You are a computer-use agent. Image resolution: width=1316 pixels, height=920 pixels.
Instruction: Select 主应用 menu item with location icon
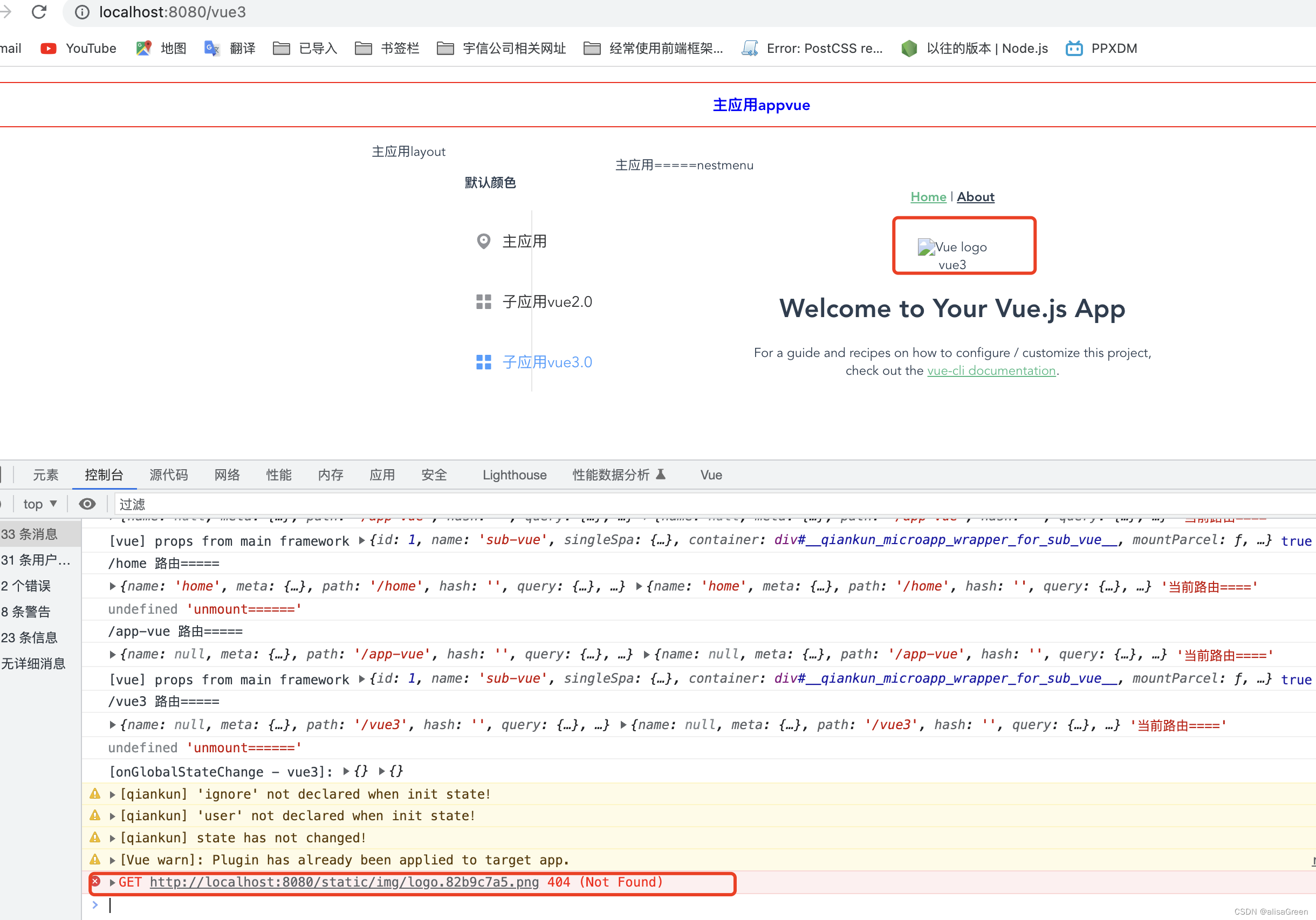click(511, 241)
